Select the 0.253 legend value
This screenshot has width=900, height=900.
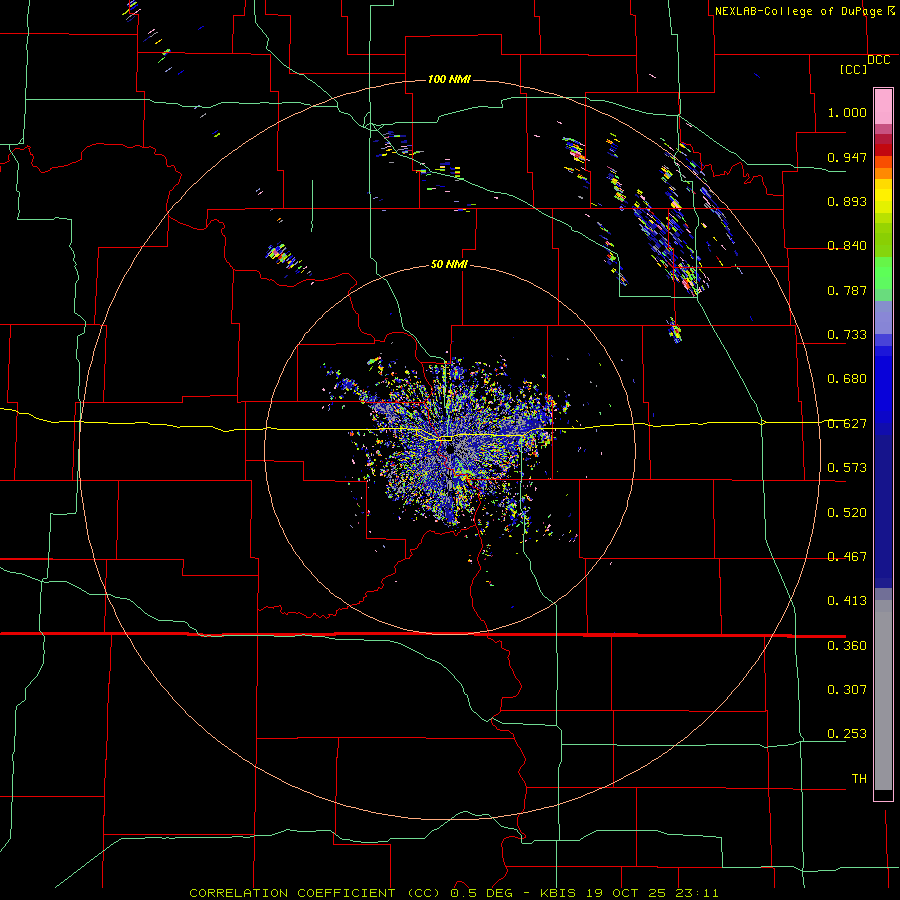[847, 734]
